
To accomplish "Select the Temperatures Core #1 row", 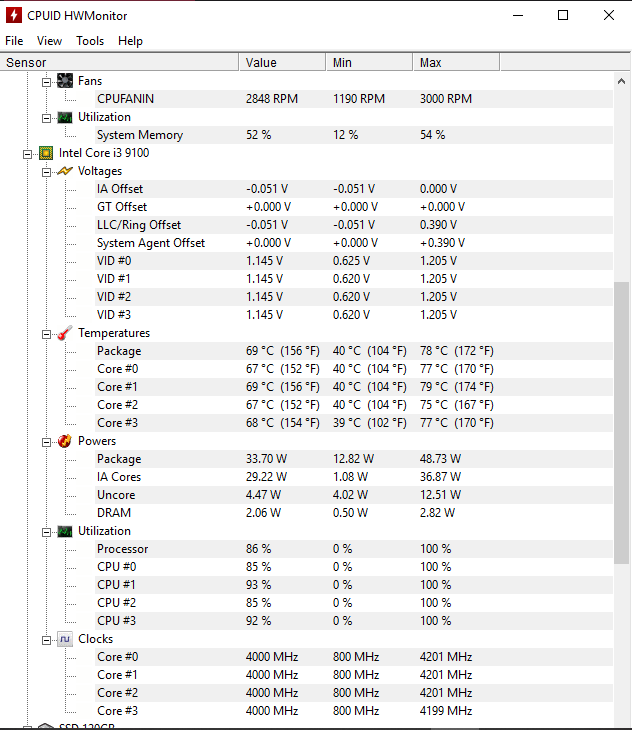I will pos(354,387).
